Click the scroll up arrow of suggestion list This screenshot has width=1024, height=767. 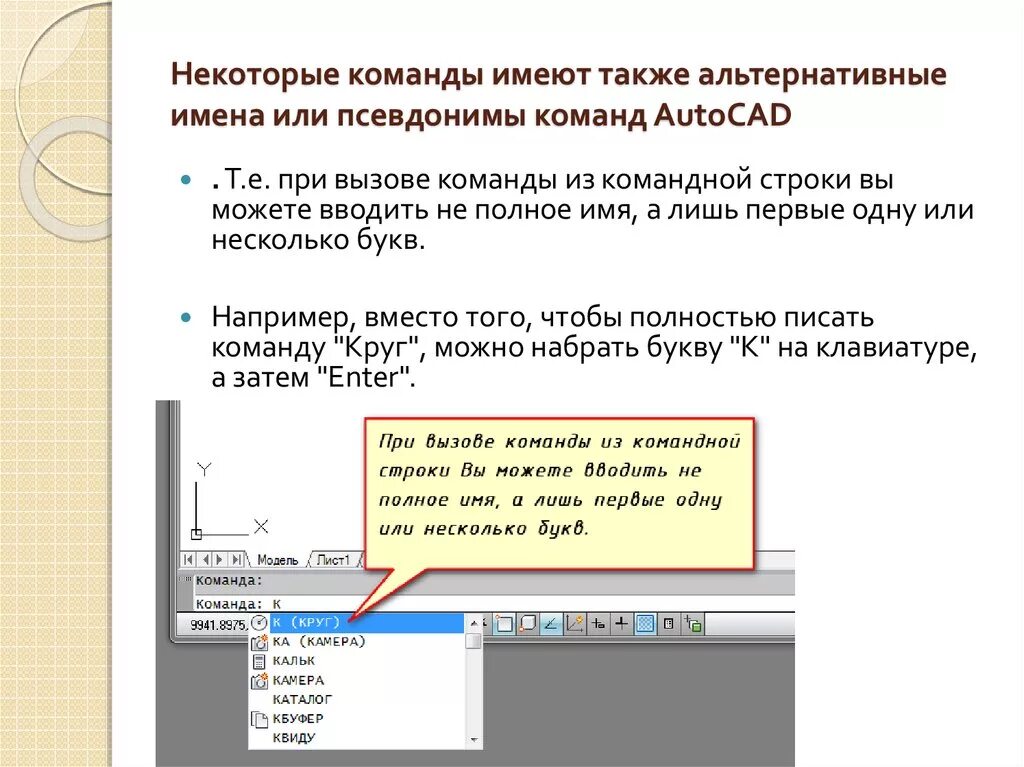tap(474, 623)
